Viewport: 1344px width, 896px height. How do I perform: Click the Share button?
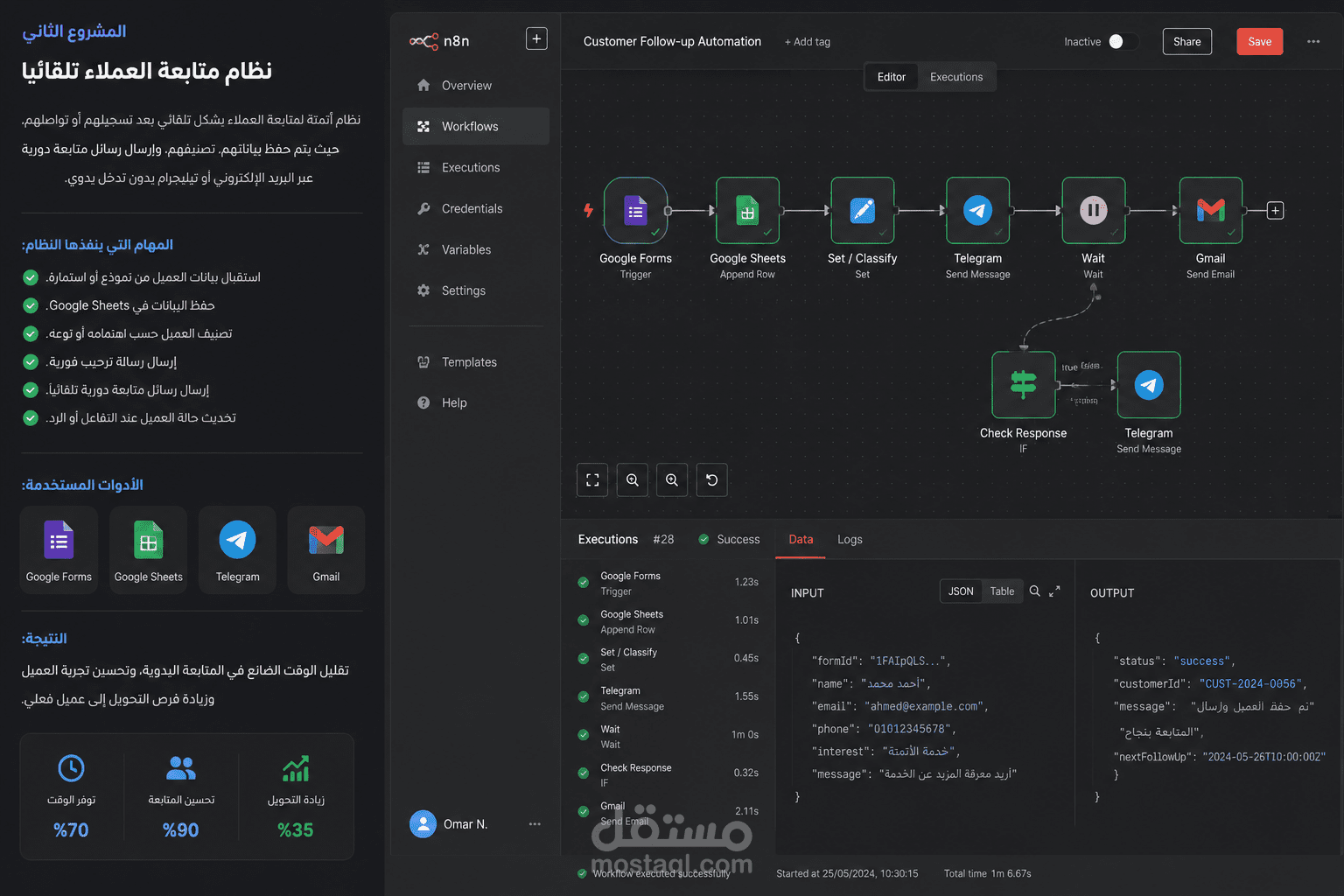coord(1186,41)
